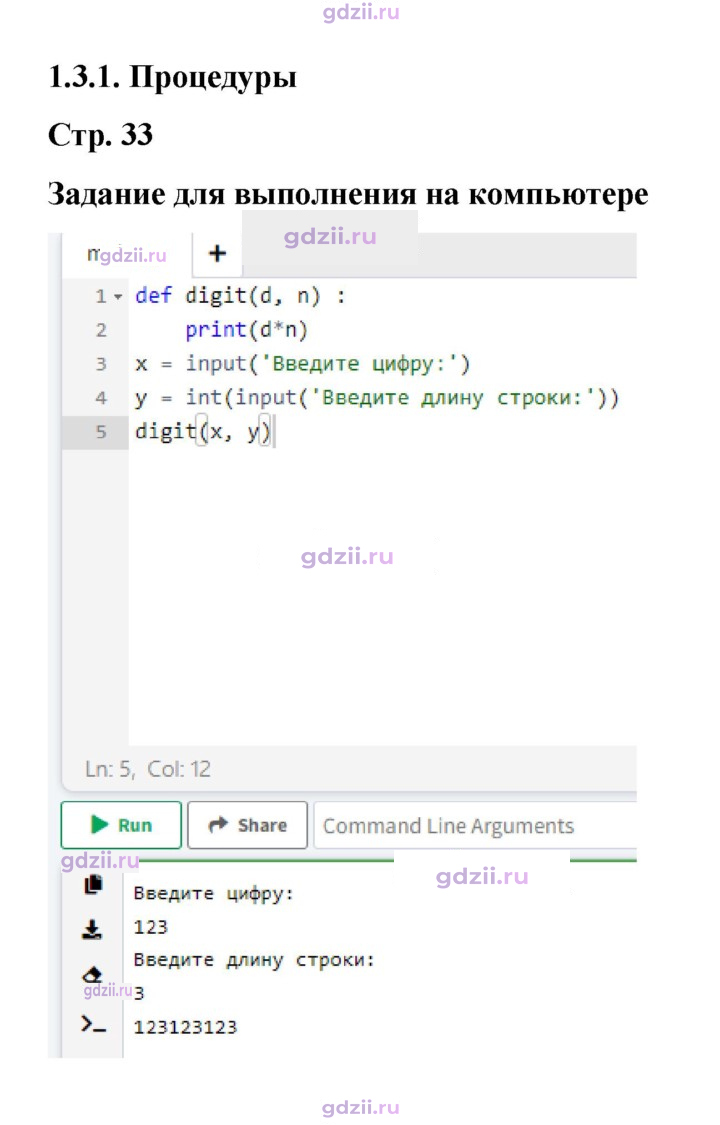720x1125 pixels.
Task: Copy output with the clipboard icon
Action: pos(93,885)
